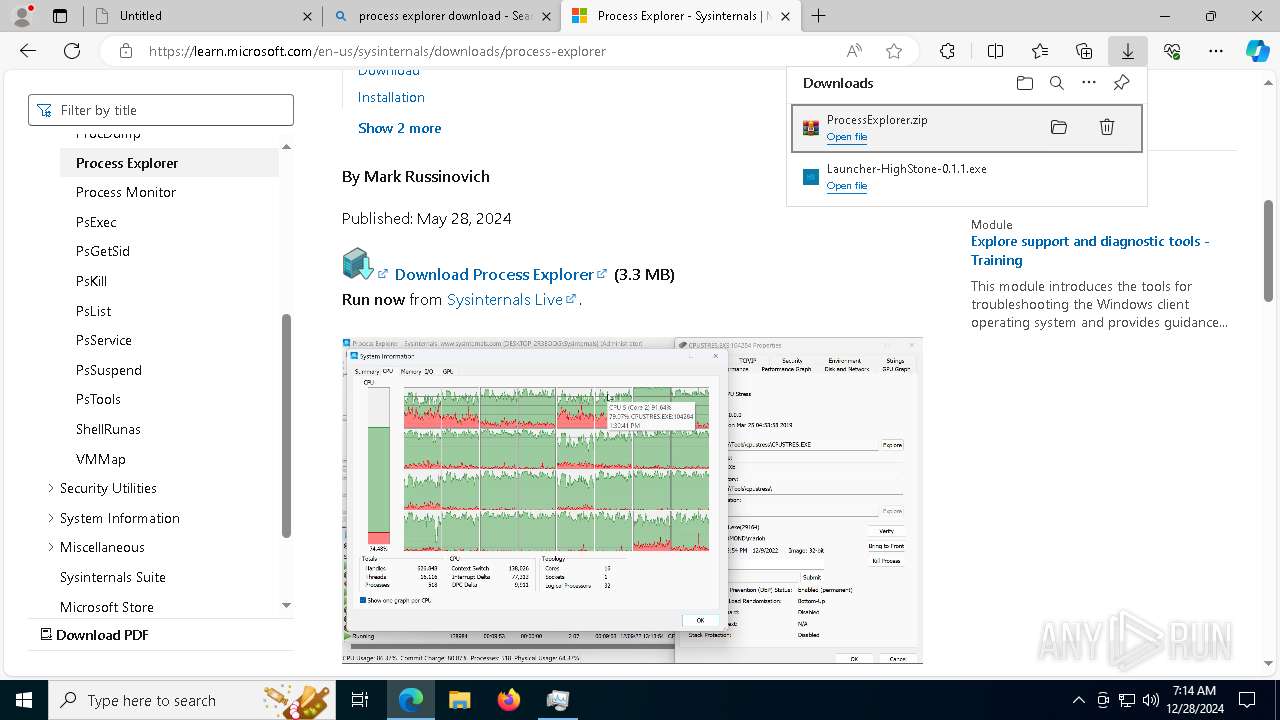
Task: Open file link for ProcessExplorer.zip
Action: (x=847, y=137)
